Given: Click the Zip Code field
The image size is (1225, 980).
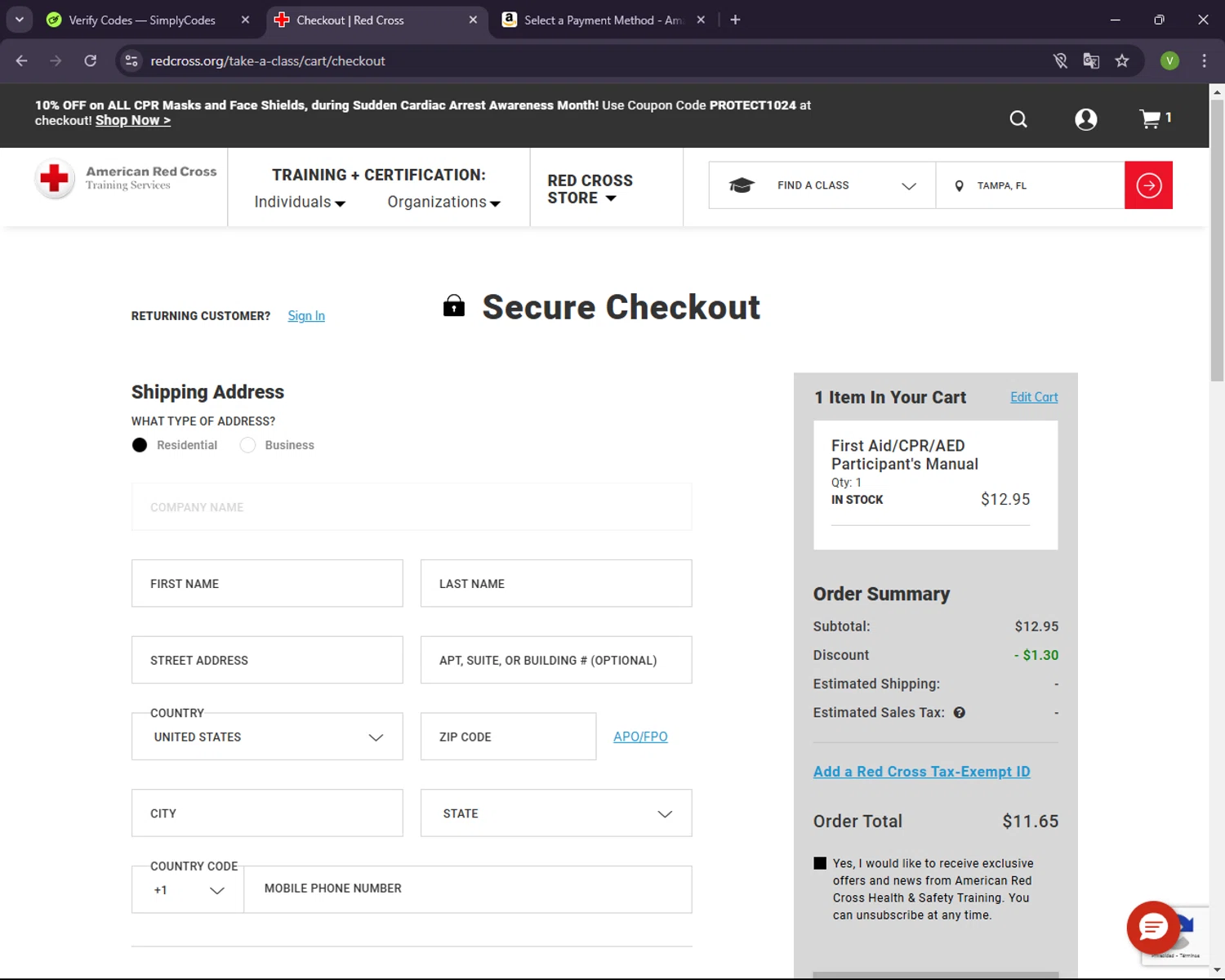Looking at the screenshot, I should (x=508, y=737).
